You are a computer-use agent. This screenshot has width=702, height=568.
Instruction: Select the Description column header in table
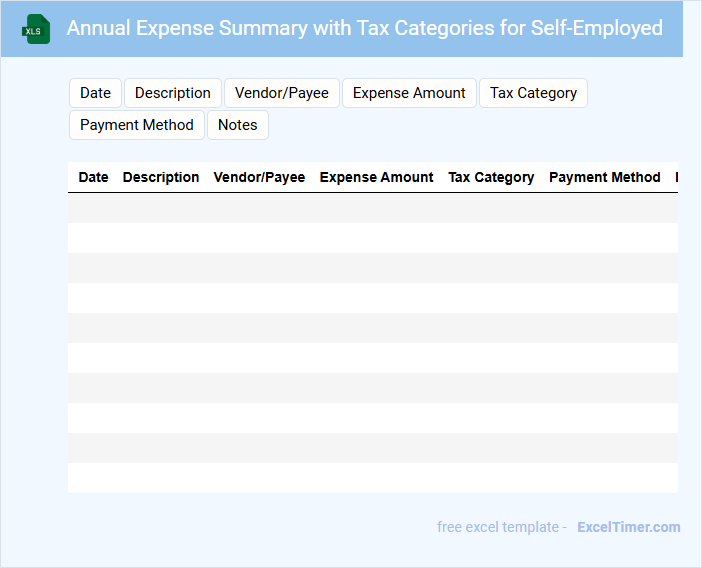[x=161, y=177]
